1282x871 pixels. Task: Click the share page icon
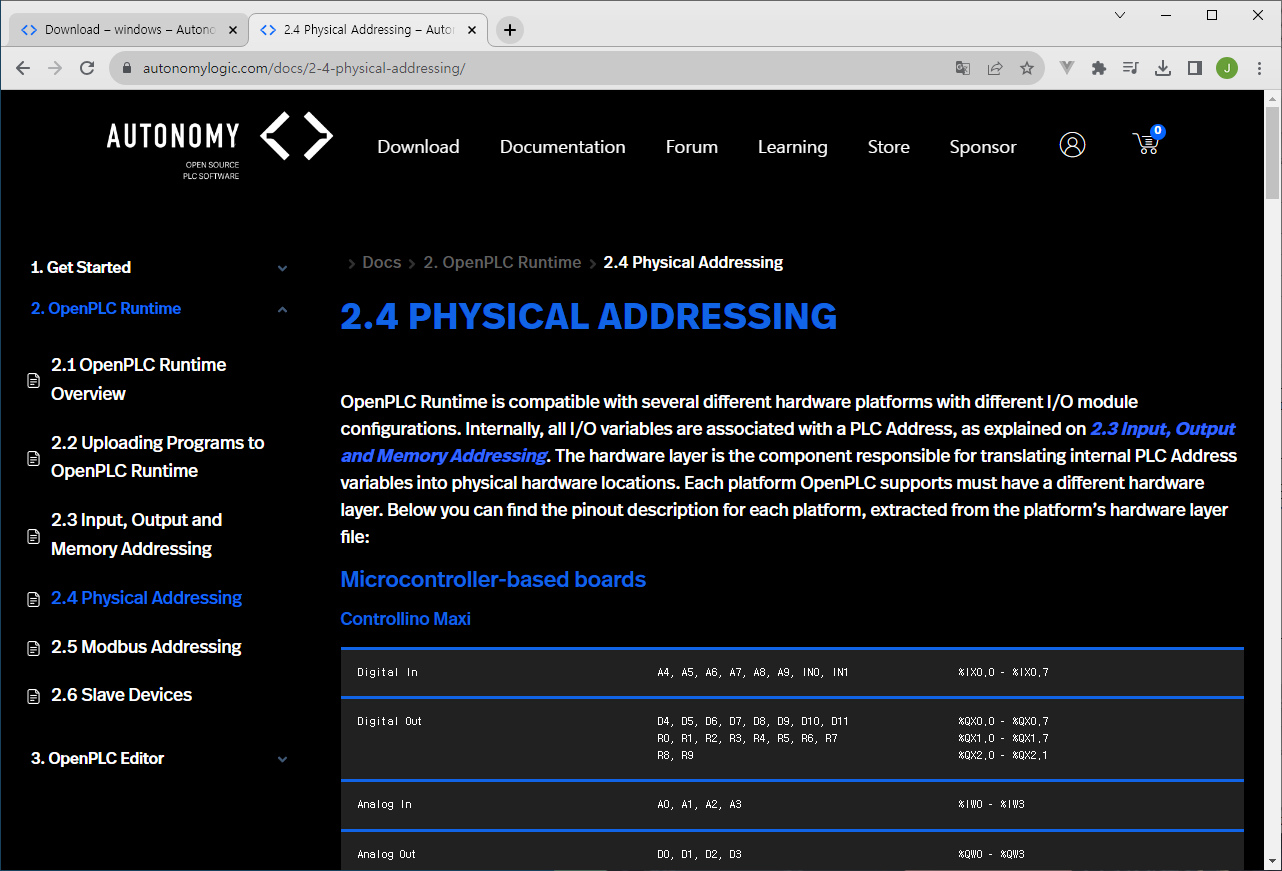pos(995,68)
